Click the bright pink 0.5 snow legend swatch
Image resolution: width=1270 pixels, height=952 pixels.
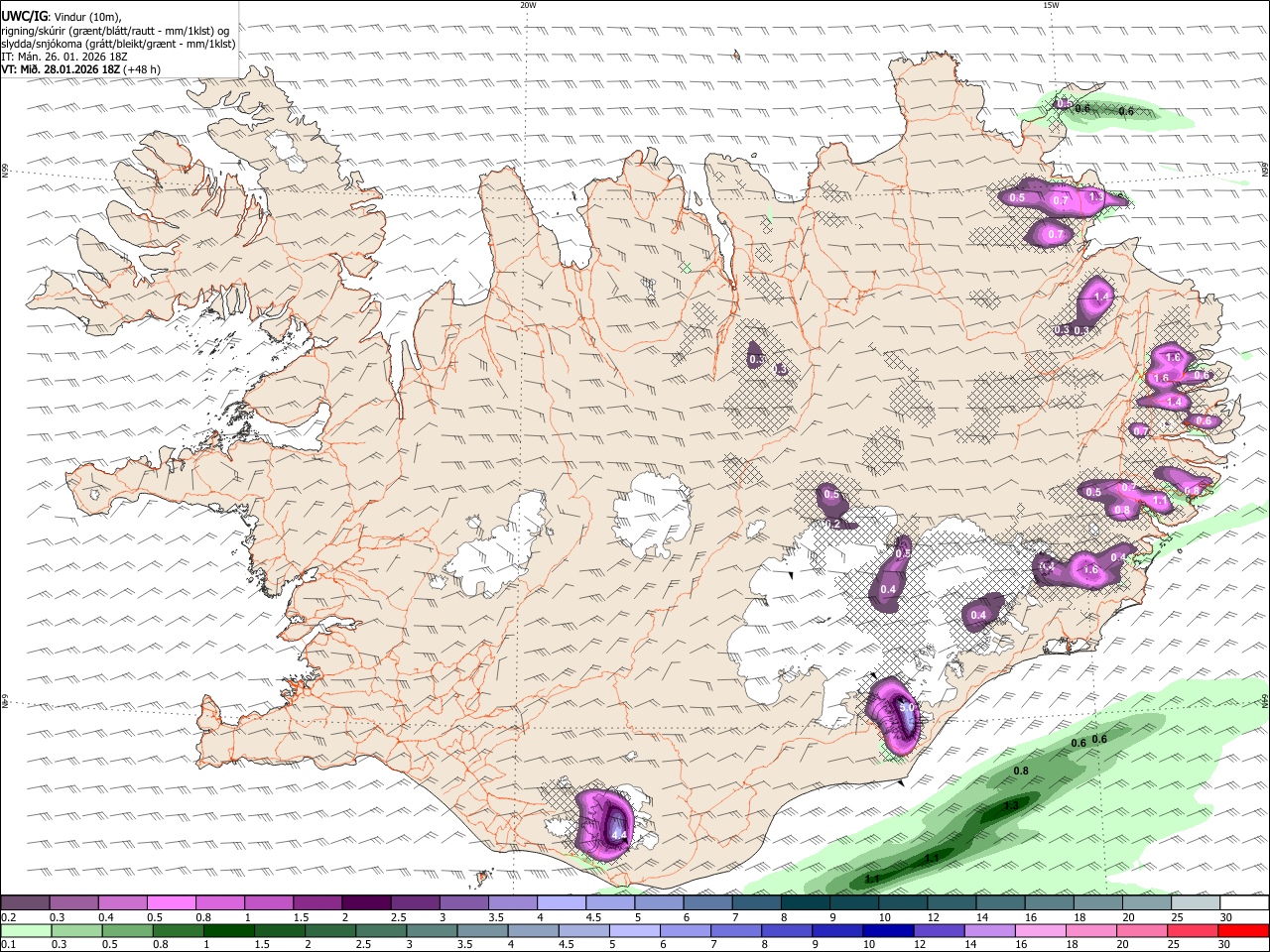171,902
